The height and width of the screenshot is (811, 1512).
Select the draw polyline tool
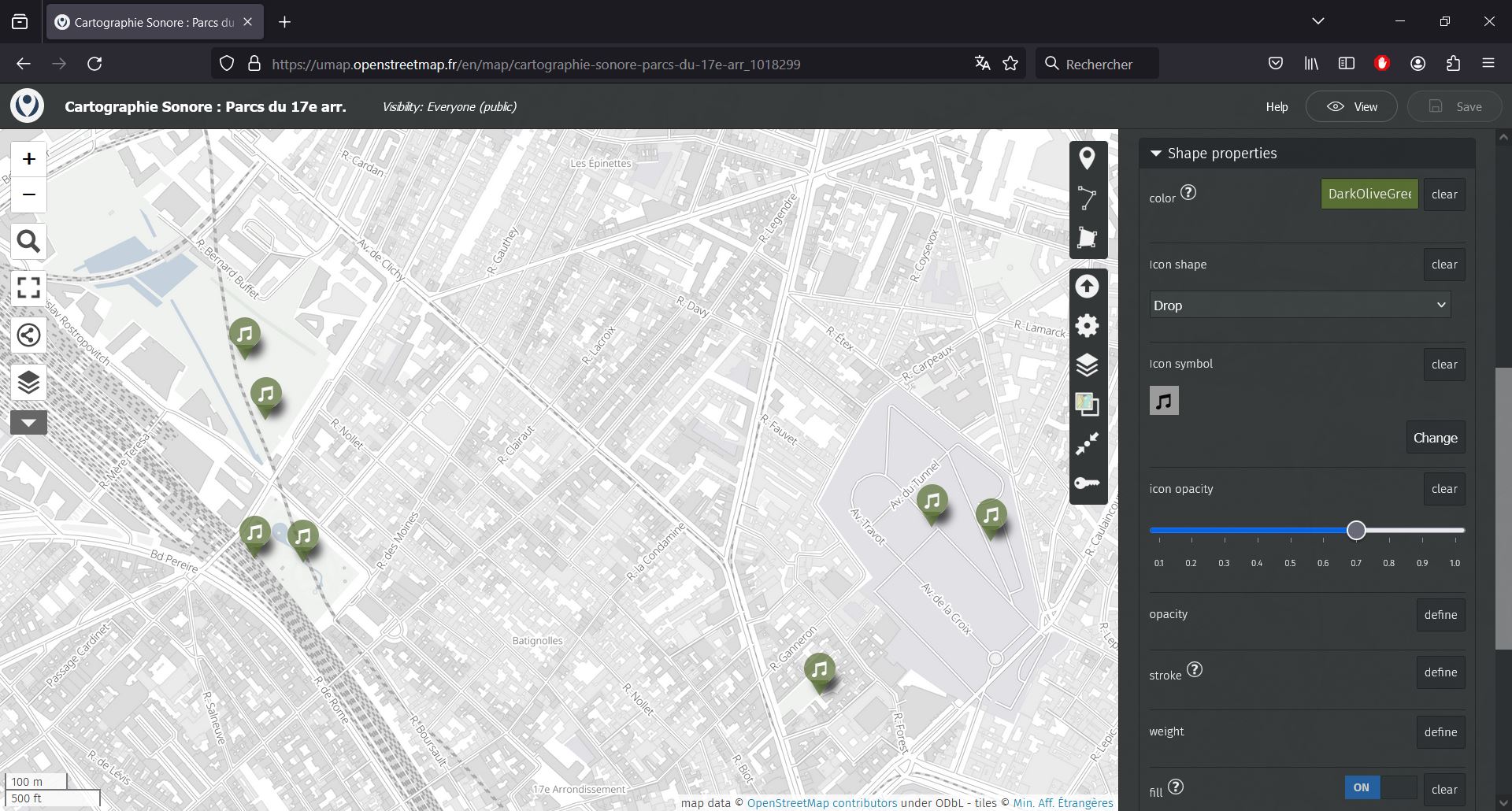(1087, 198)
